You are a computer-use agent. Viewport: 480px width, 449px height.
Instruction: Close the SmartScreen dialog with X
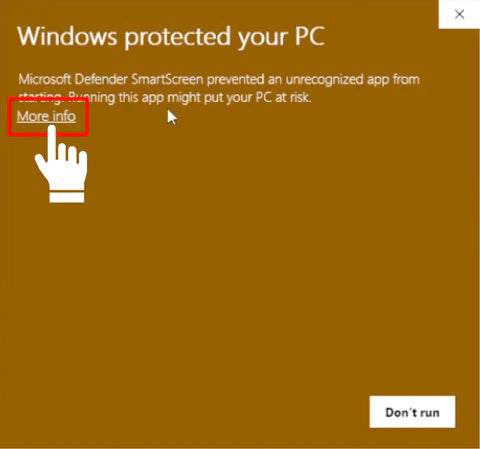tap(459, 14)
